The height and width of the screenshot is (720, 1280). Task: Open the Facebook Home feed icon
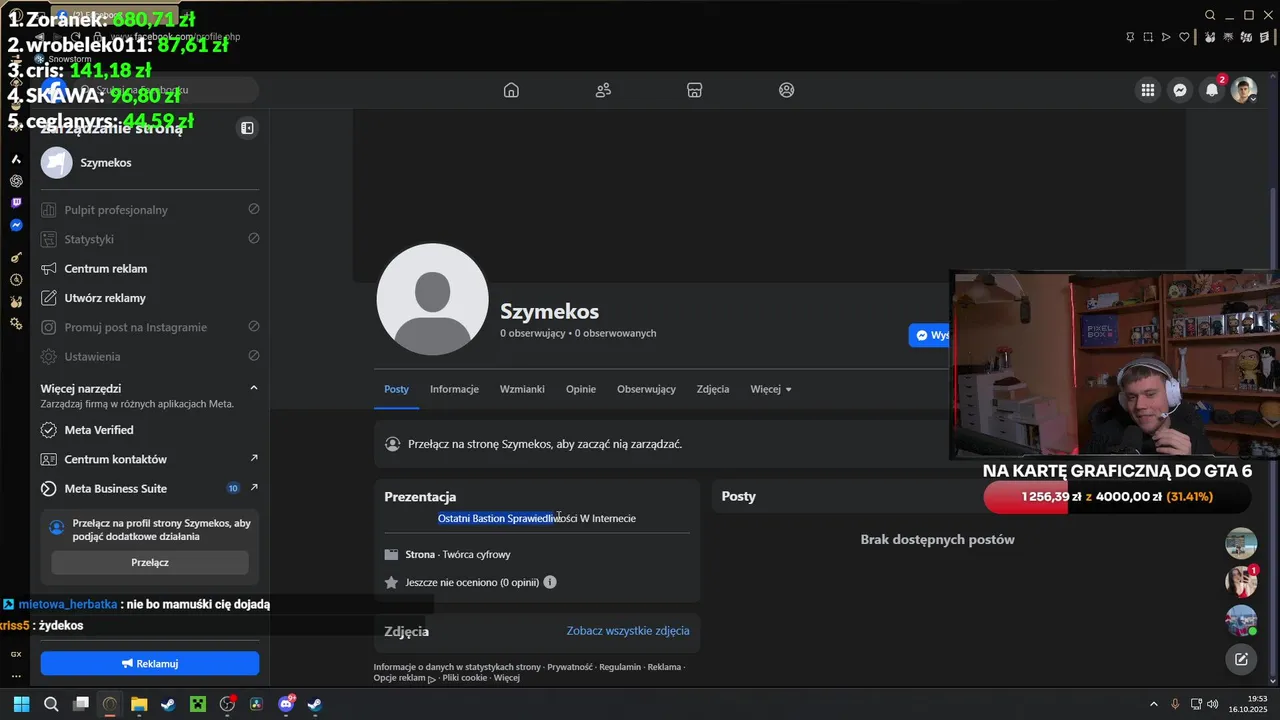pos(511,90)
